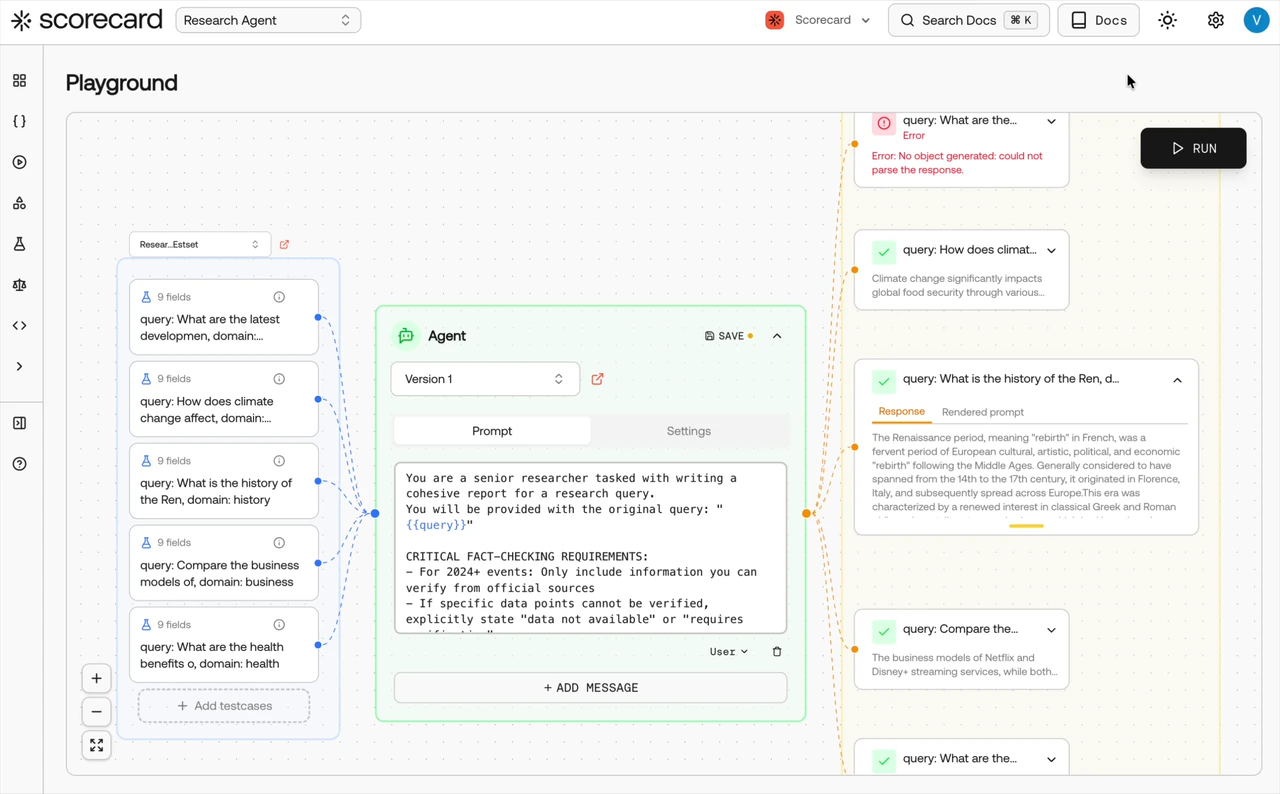Image resolution: width=1280 pixels, height=794 pixels.
Task: Open flask icon in left sidebar
Action: click(19, 244)
